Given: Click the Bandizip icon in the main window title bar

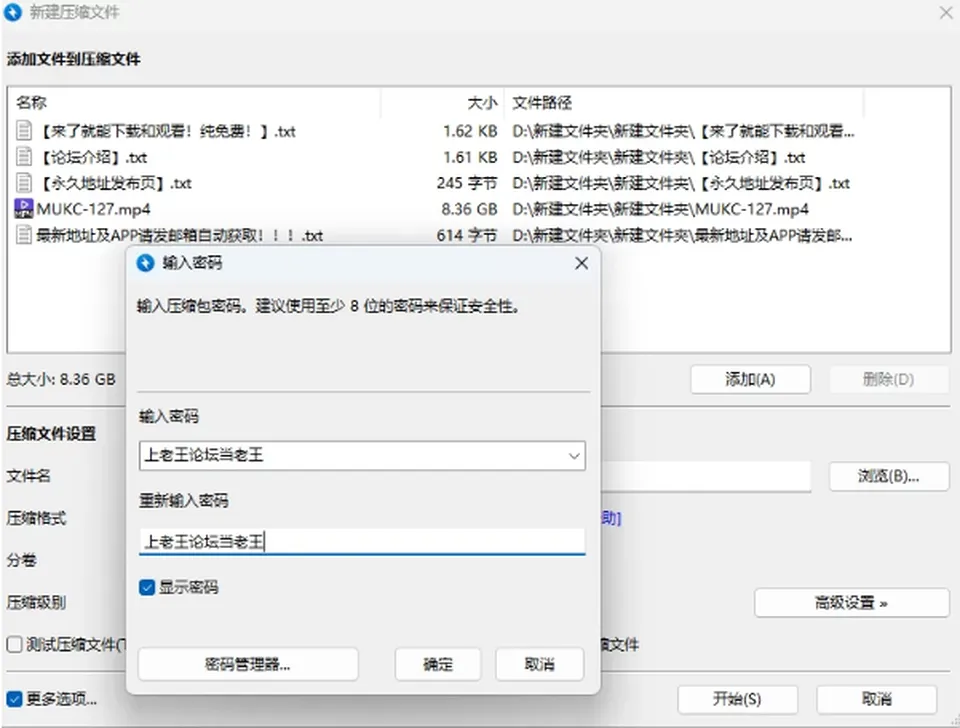Looking at the screenshot, I should 13,12.
